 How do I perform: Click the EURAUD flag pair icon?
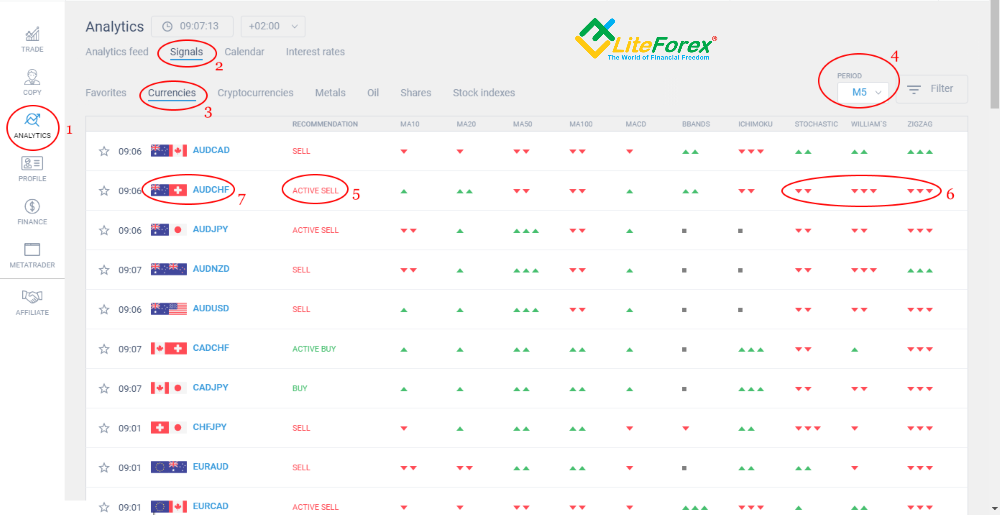pyautogui.click(x=169, y=467)
